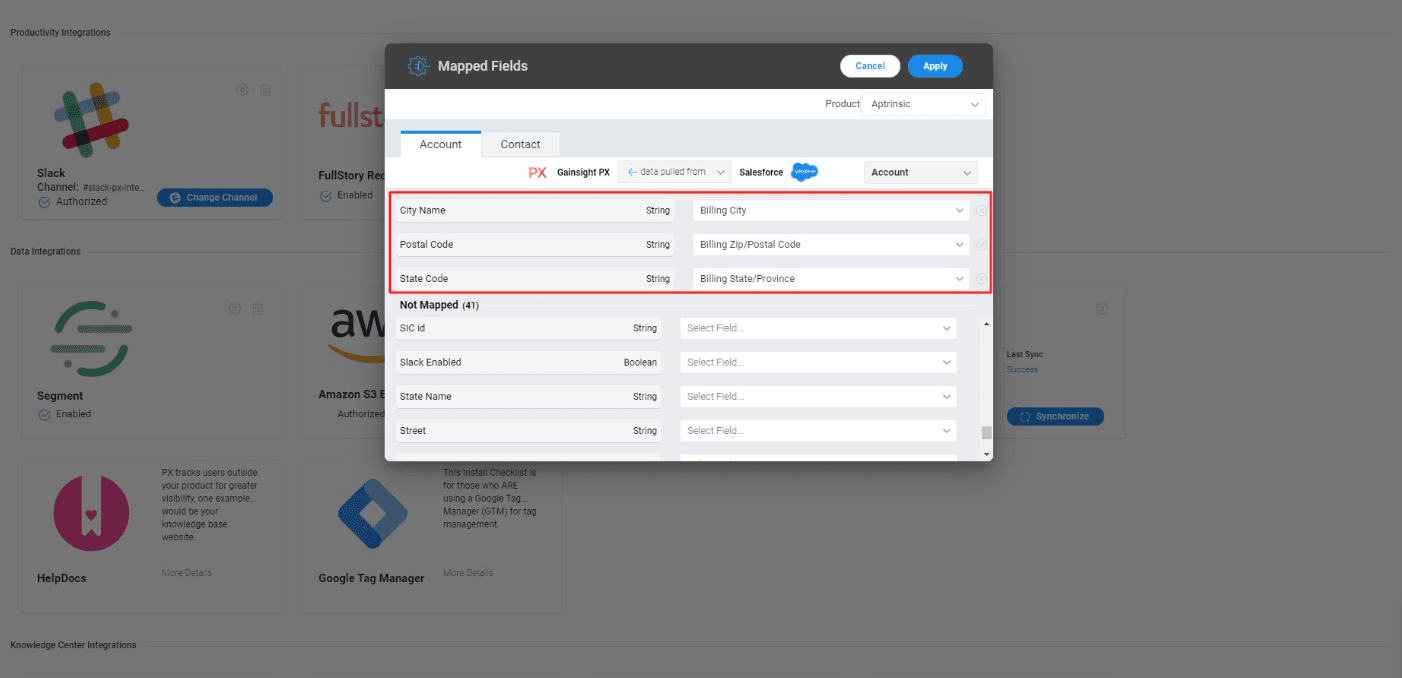This screenshot has width=1402, height=678.
Task: Click the scroll up arrow in dialog
Action: tap(987, 324)
